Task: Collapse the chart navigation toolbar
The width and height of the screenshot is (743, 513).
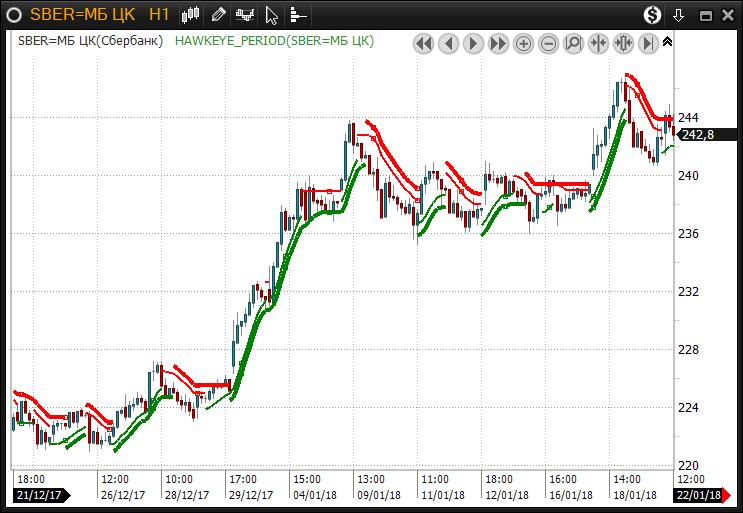Action: click(x=668, y=42)
